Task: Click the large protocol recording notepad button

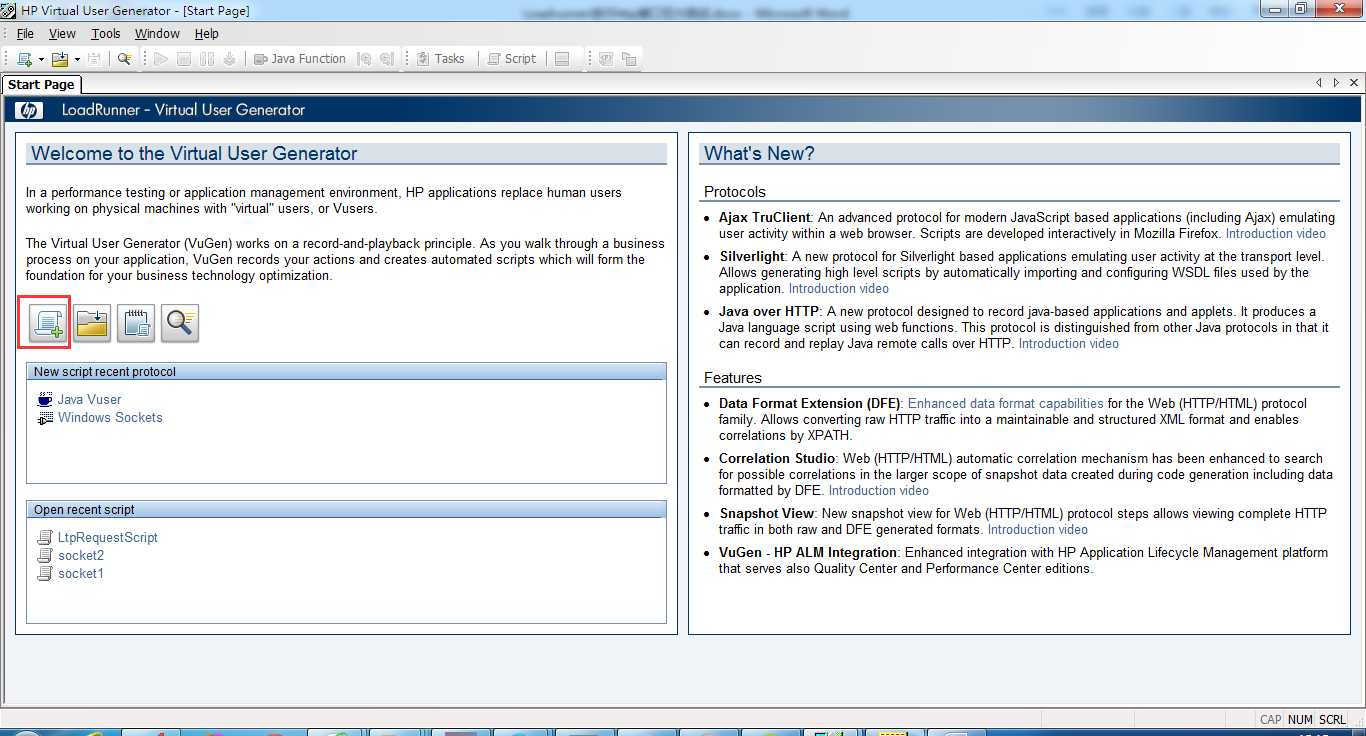Action: click(x=136, y=323)
